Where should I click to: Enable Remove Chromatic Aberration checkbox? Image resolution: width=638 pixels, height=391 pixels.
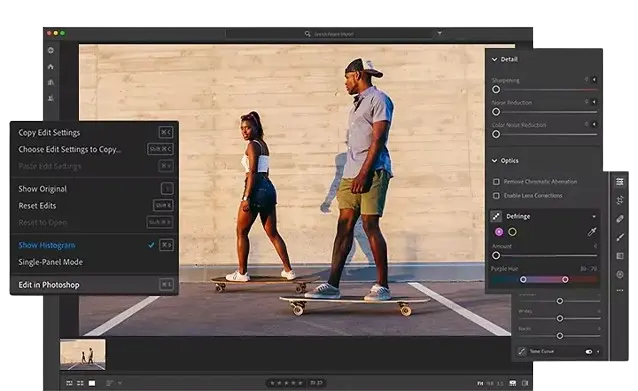pyautogui.click(x=496, y=181)
